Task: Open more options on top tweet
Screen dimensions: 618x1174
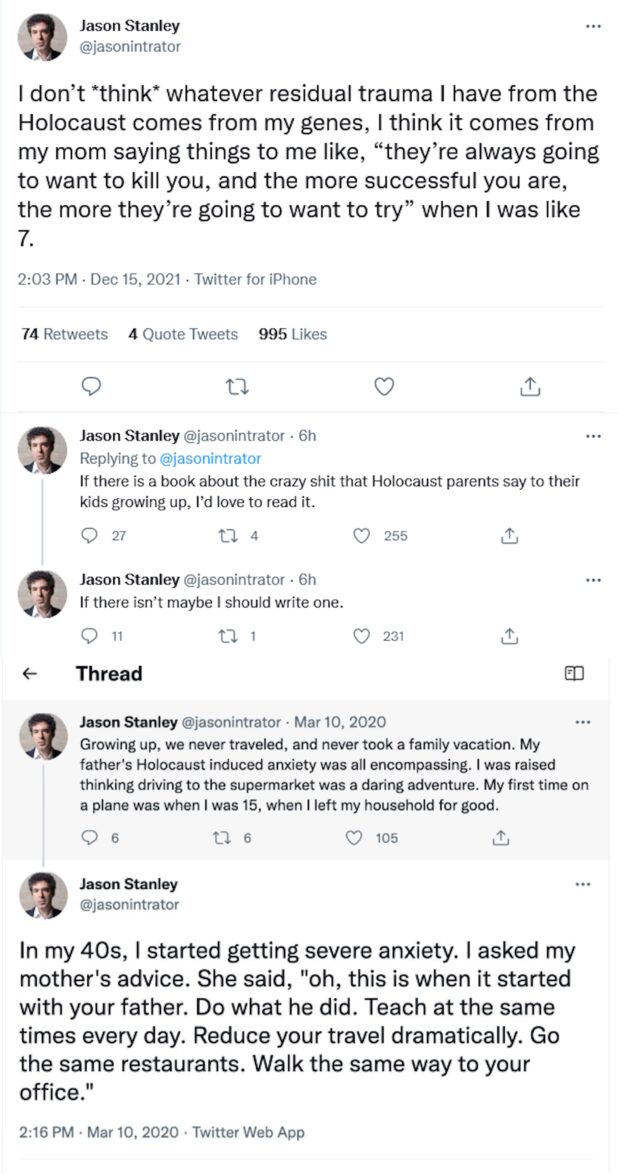Action: coord(593,26)
